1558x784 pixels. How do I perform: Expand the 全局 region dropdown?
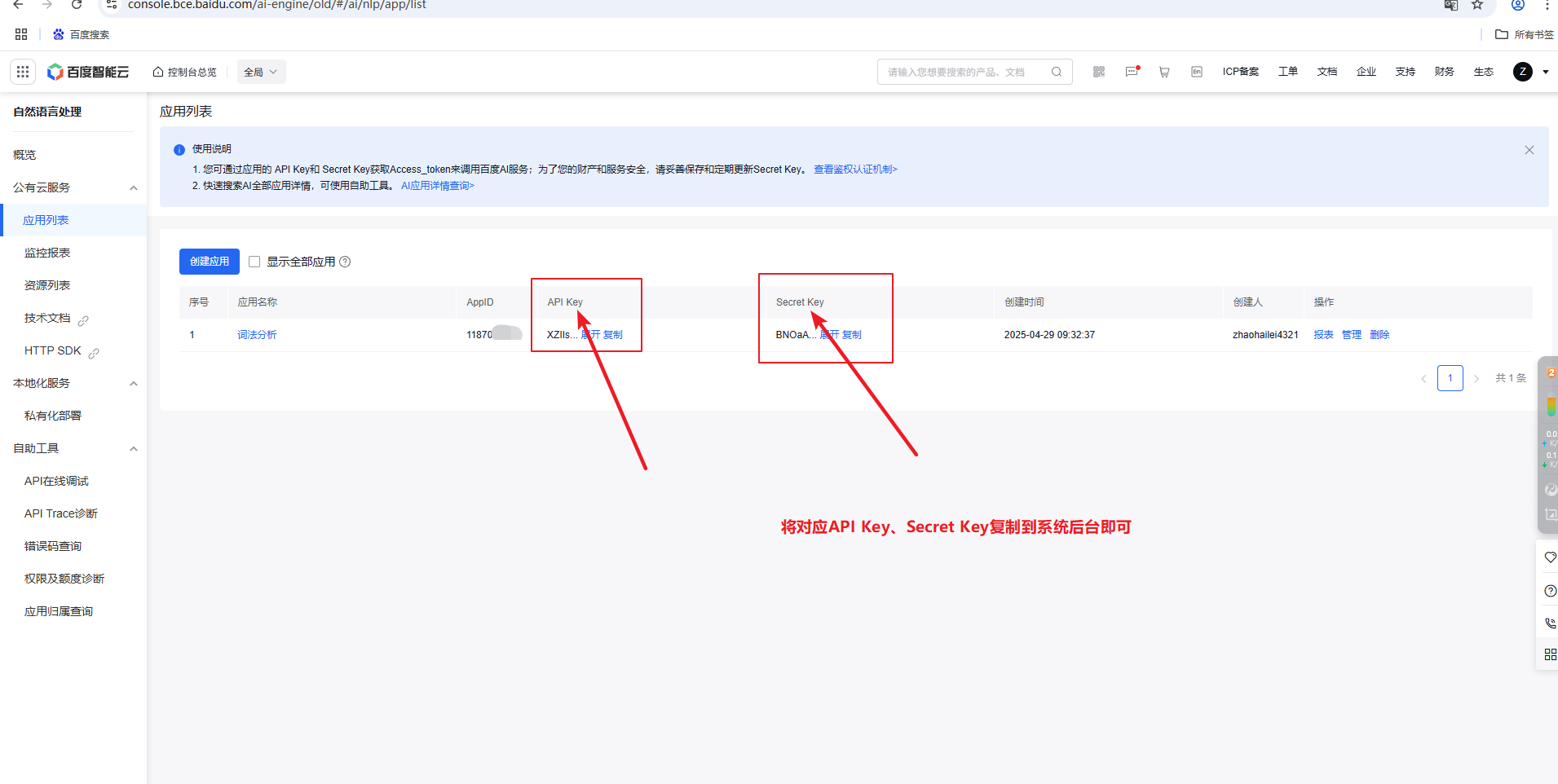coord(261,72)
